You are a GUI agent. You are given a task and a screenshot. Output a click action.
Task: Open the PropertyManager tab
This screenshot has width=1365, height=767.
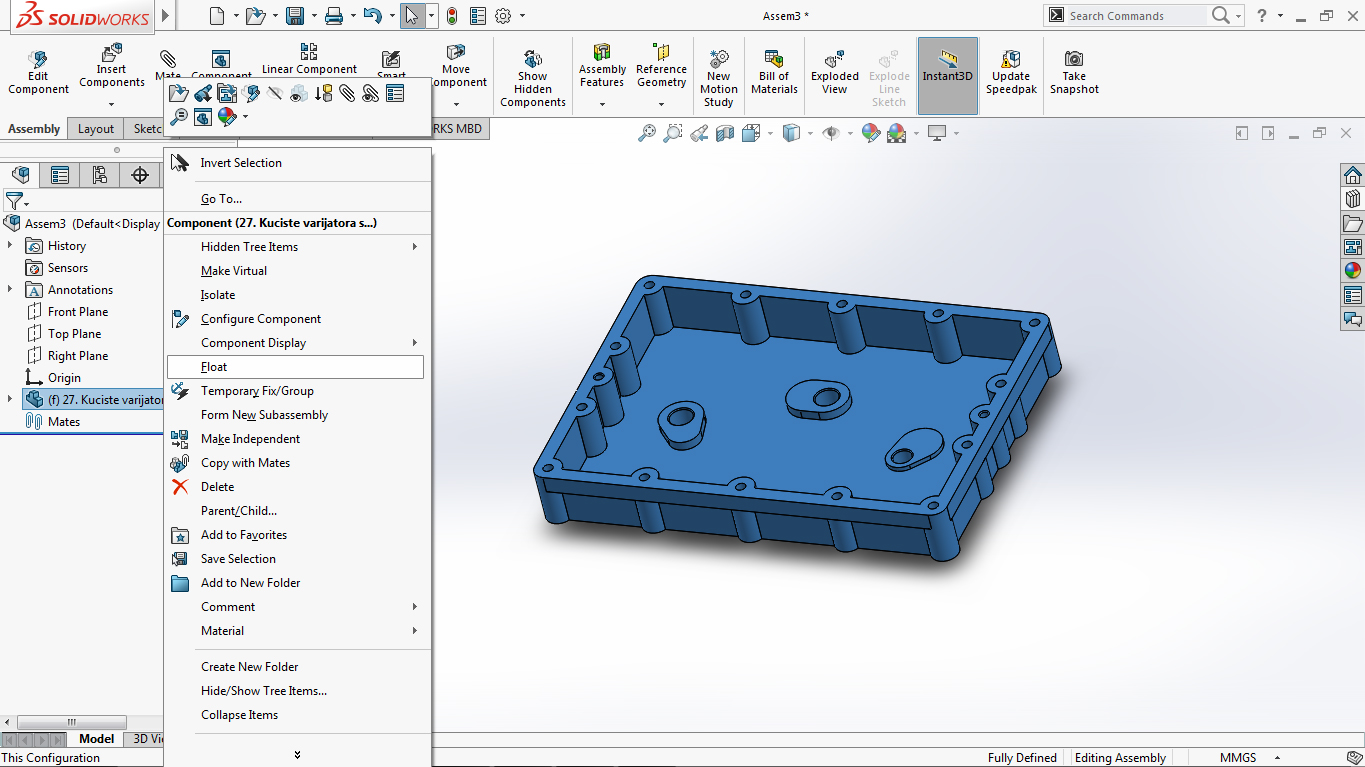[x=60, y=175]
